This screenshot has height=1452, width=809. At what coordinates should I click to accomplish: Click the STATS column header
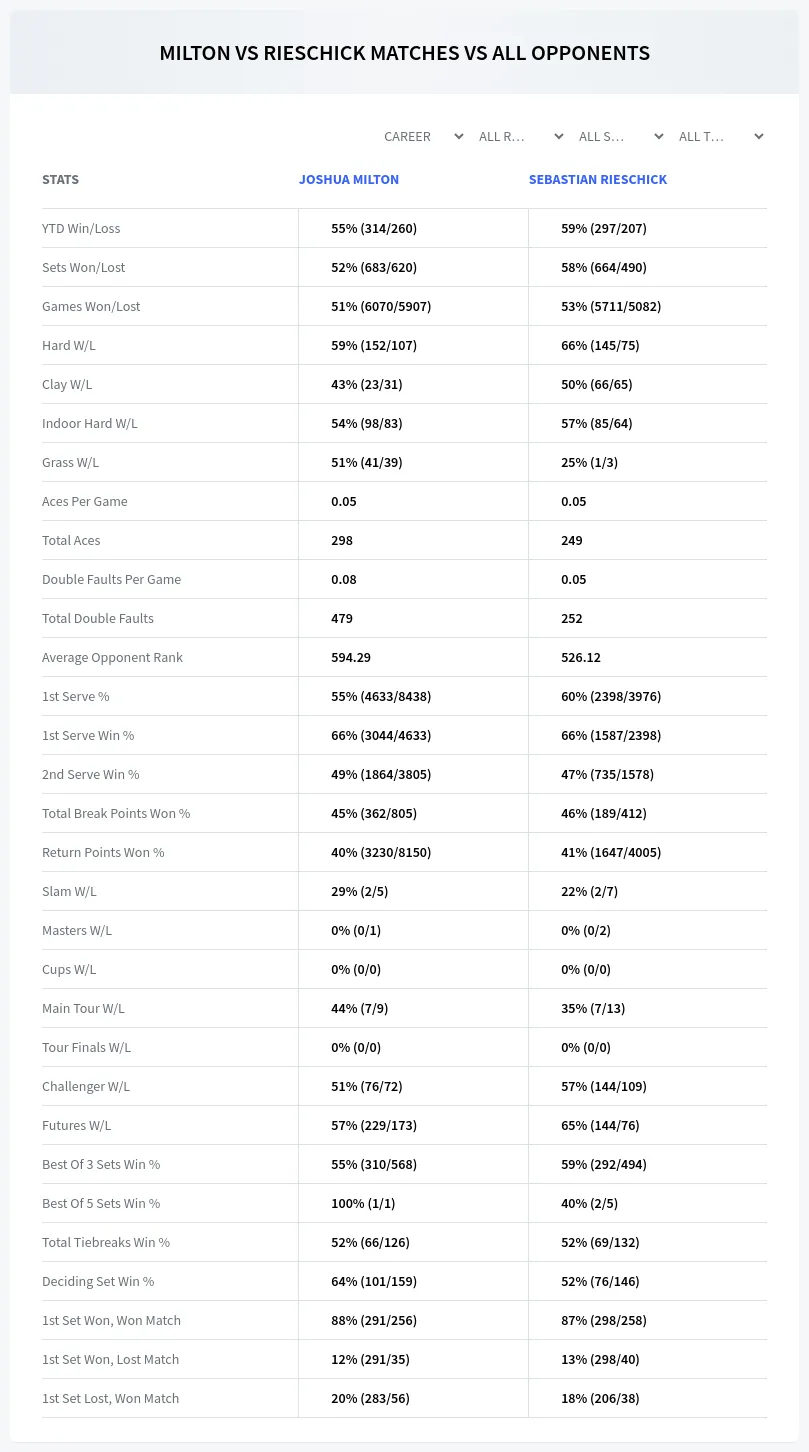tap(60, 179)
